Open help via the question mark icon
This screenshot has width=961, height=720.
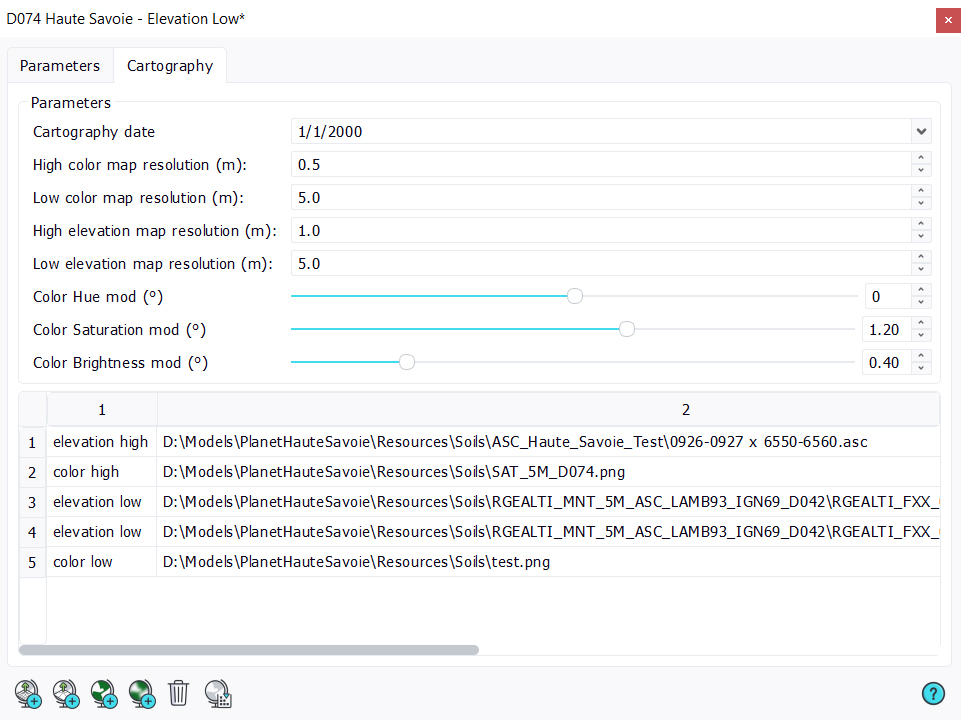click(x=933, y=693)
